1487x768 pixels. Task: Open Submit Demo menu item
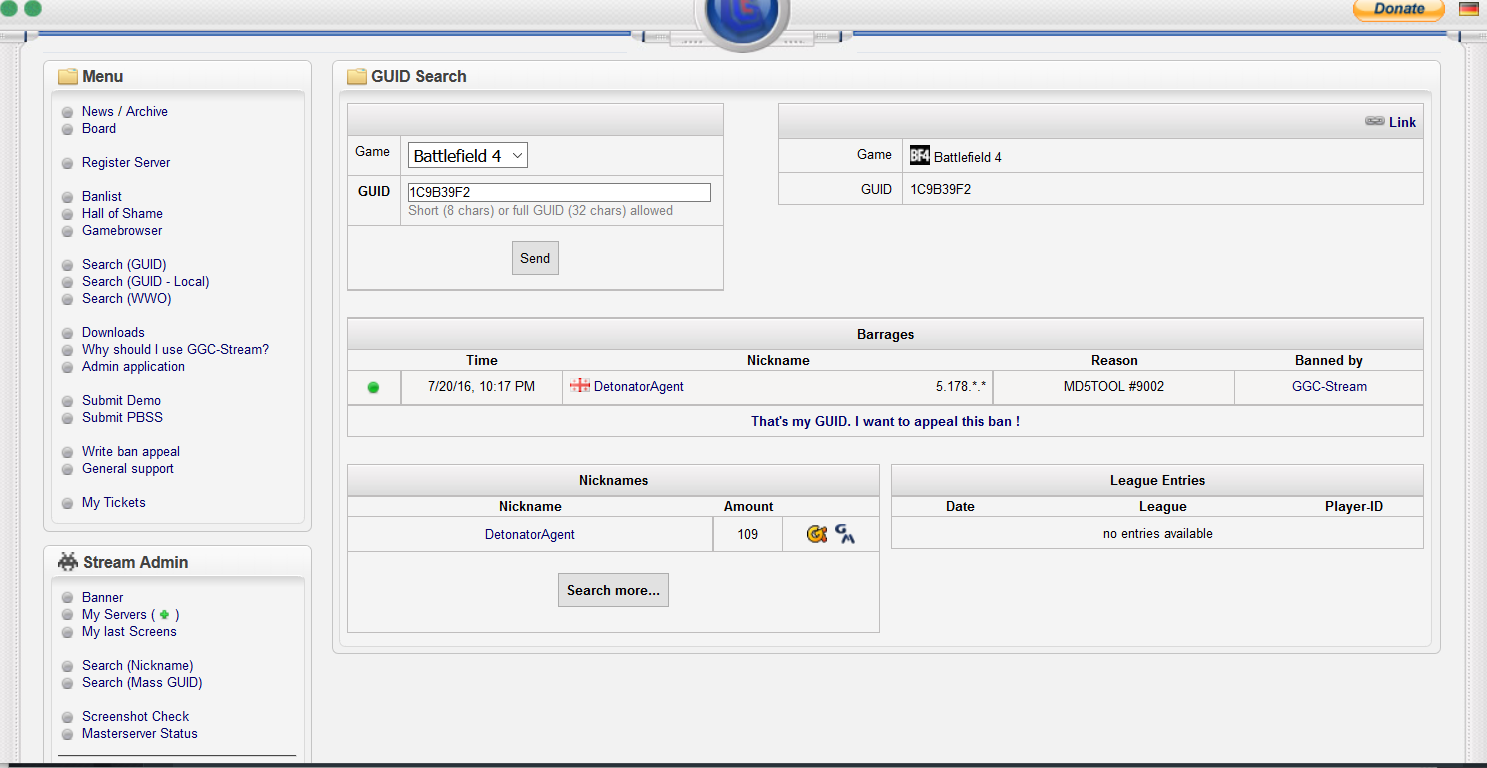tap(121, 400)
